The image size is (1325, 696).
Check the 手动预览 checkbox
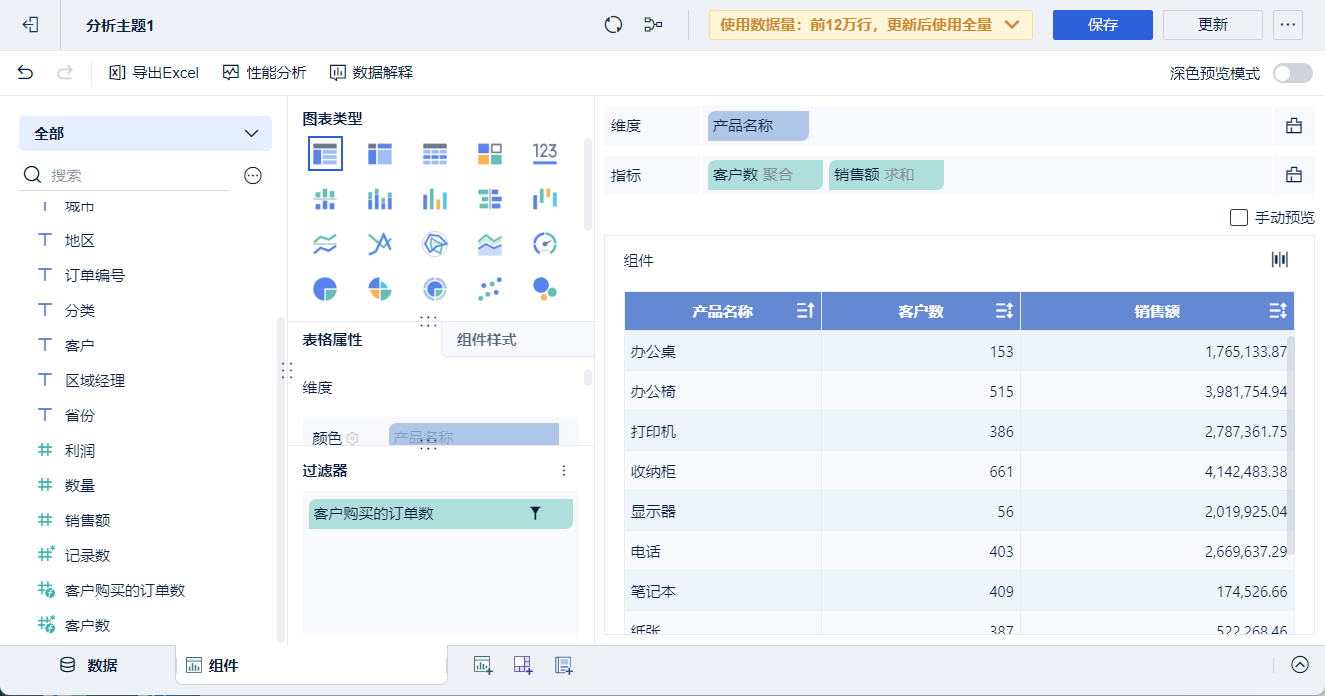click(1239, 217)
